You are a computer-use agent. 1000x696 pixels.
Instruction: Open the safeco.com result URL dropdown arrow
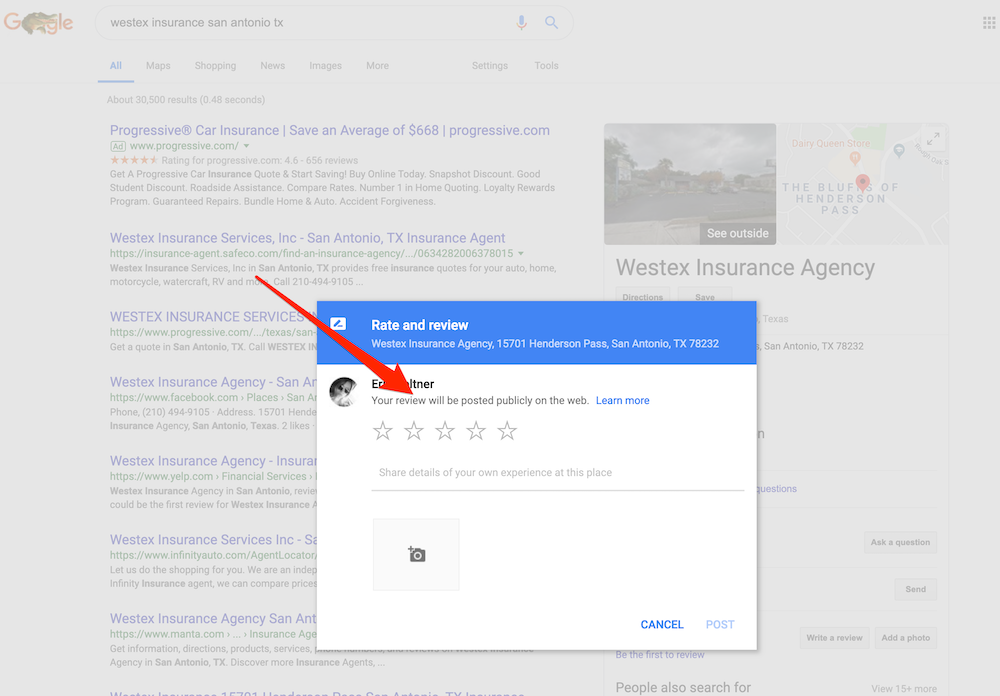[x=521, y=254]
